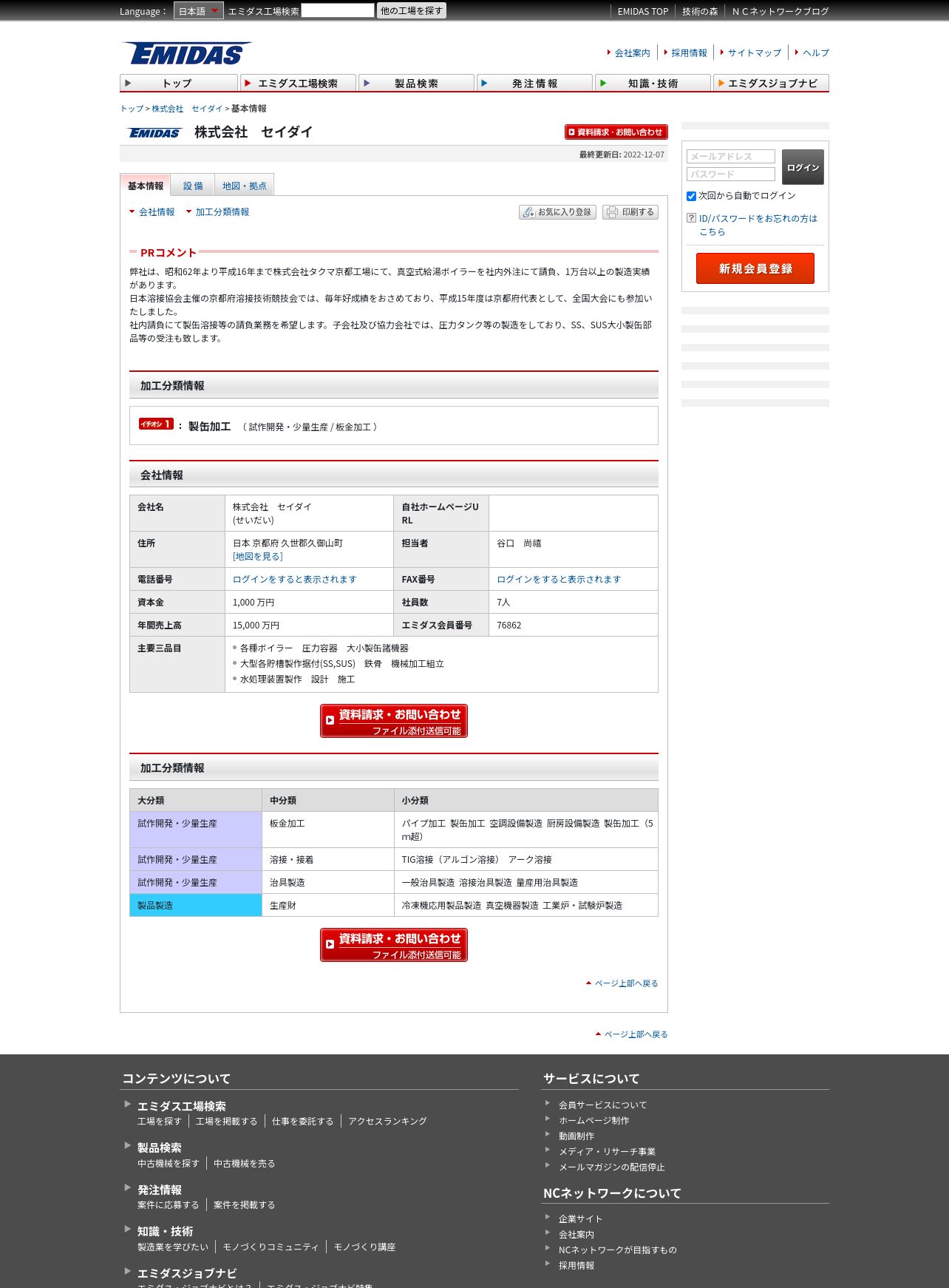Screen dimensions: 949x1288
Task: Select トップ in main navigation
Action: pos(178,83)
